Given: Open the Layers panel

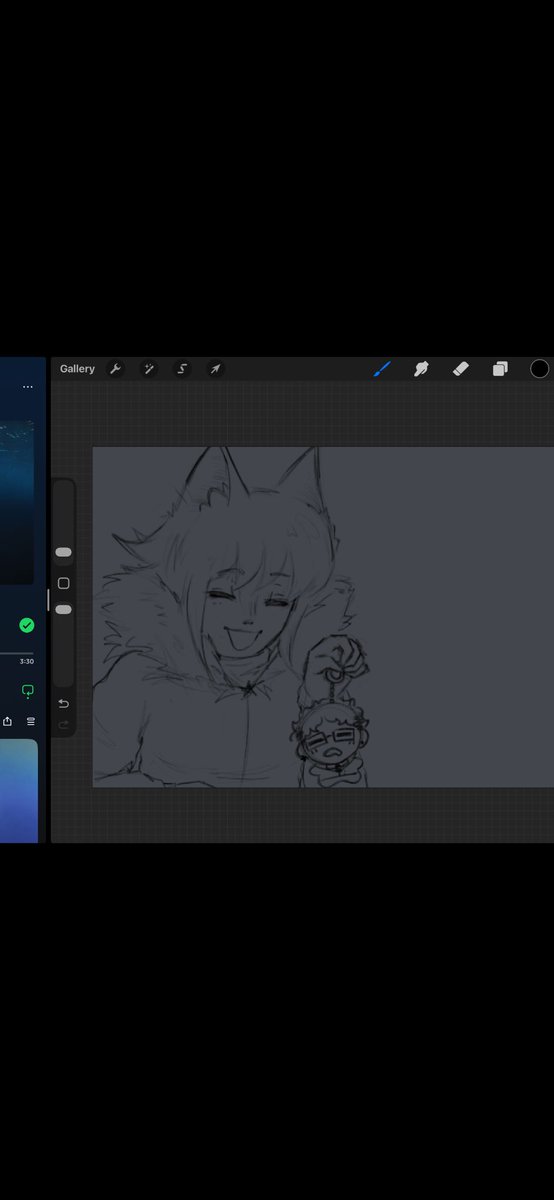Looking at the screenshot, I should (500, 369).
